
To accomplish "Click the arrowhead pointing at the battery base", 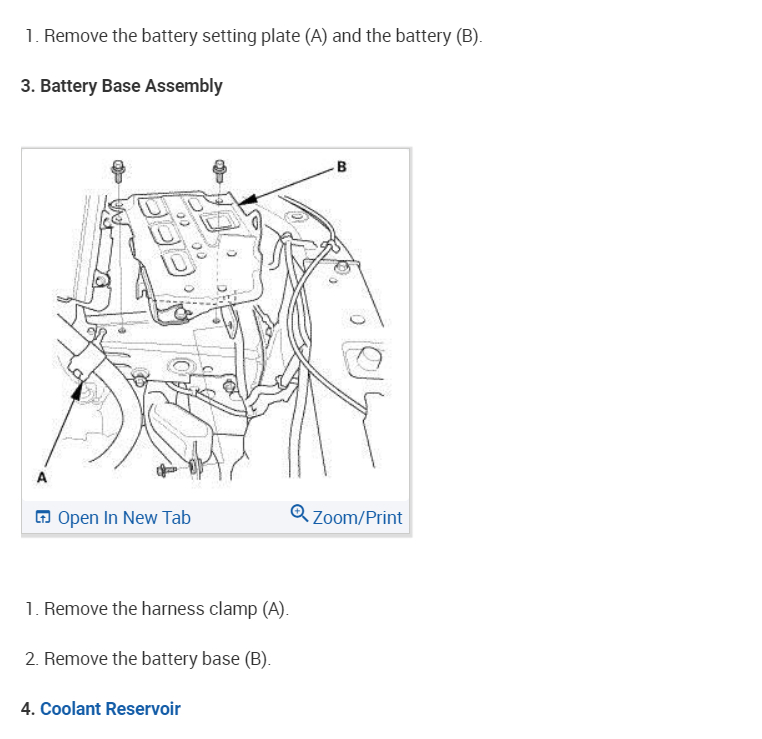I will [245, 200].
